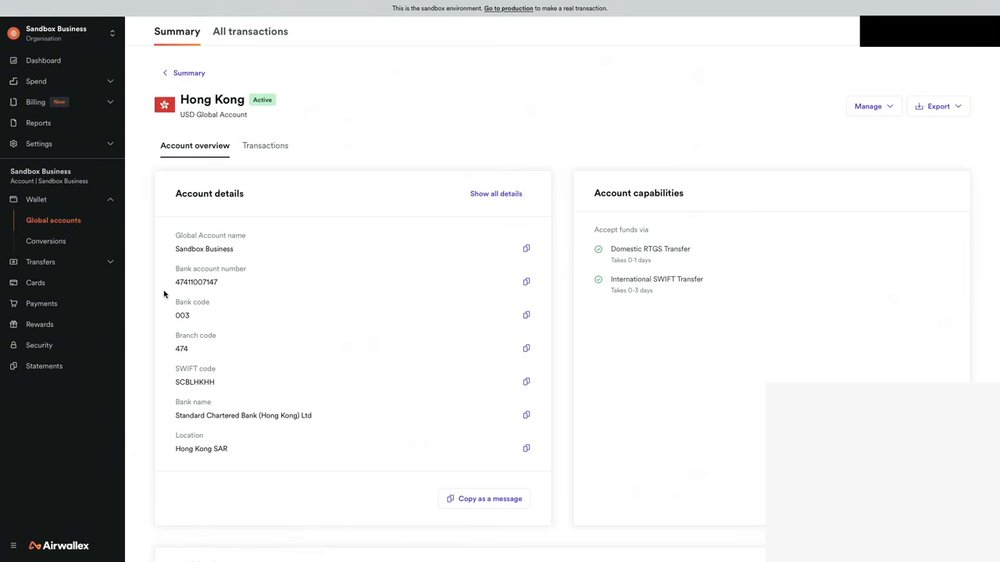Click the Settings gear icon in sidebar
Image resolution: width=1000 pixels, height=562 pixels.
13,144
